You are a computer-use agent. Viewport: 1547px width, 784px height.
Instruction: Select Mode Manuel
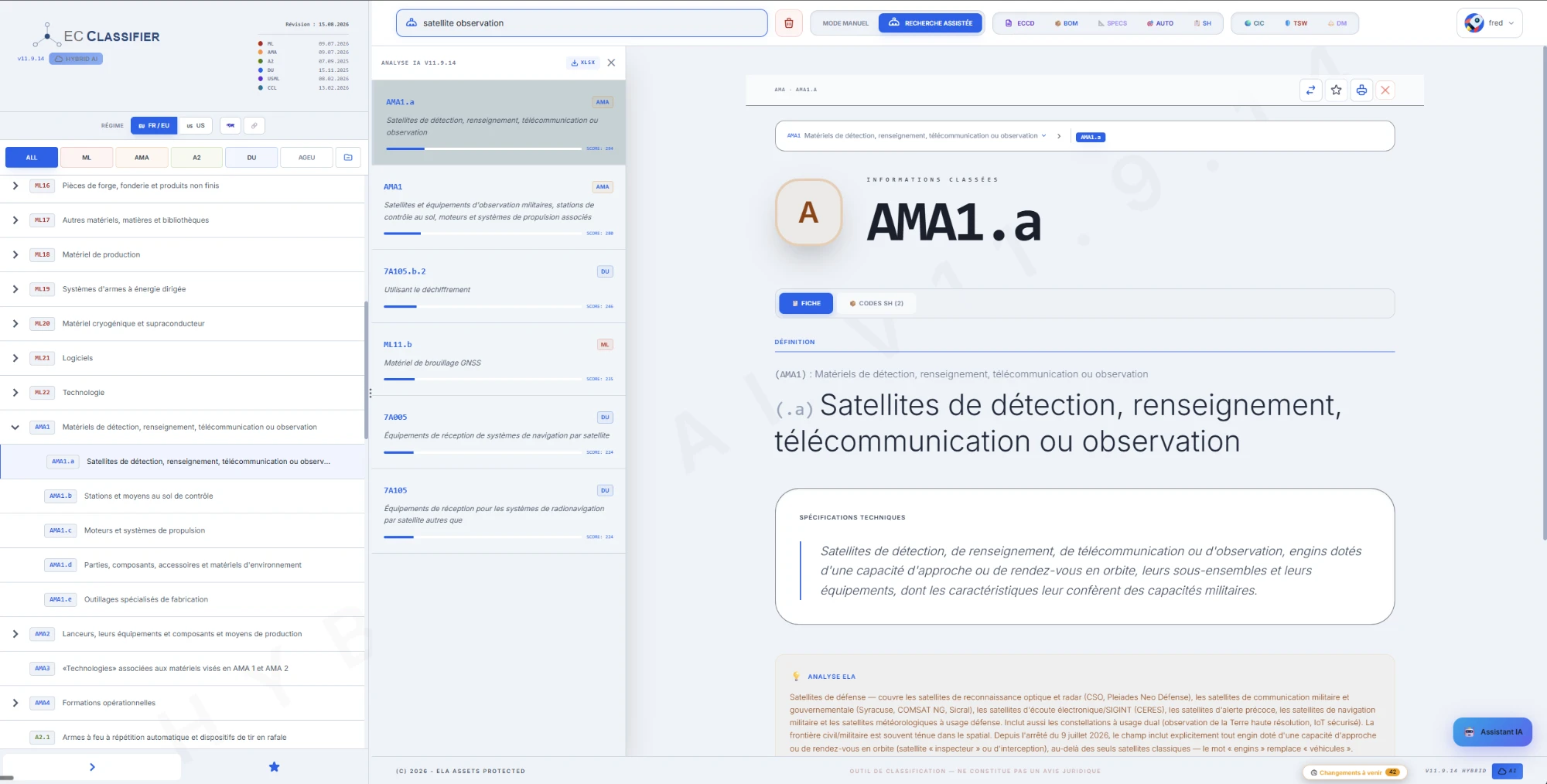click(x=845, y=23)
